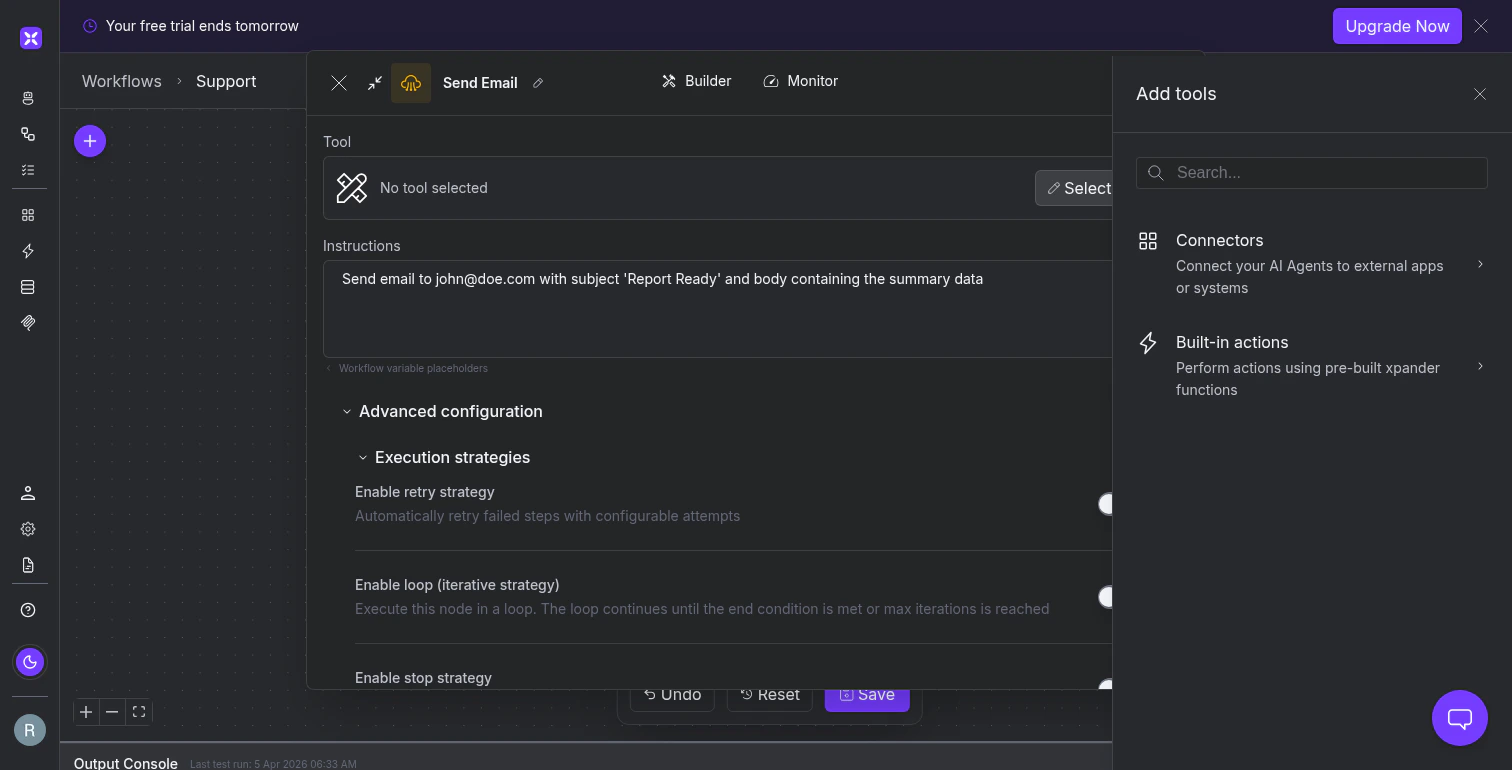Screen dimensions: 1512x770
Task: Collapse the Execution strategies section
Action: (363, 457)
